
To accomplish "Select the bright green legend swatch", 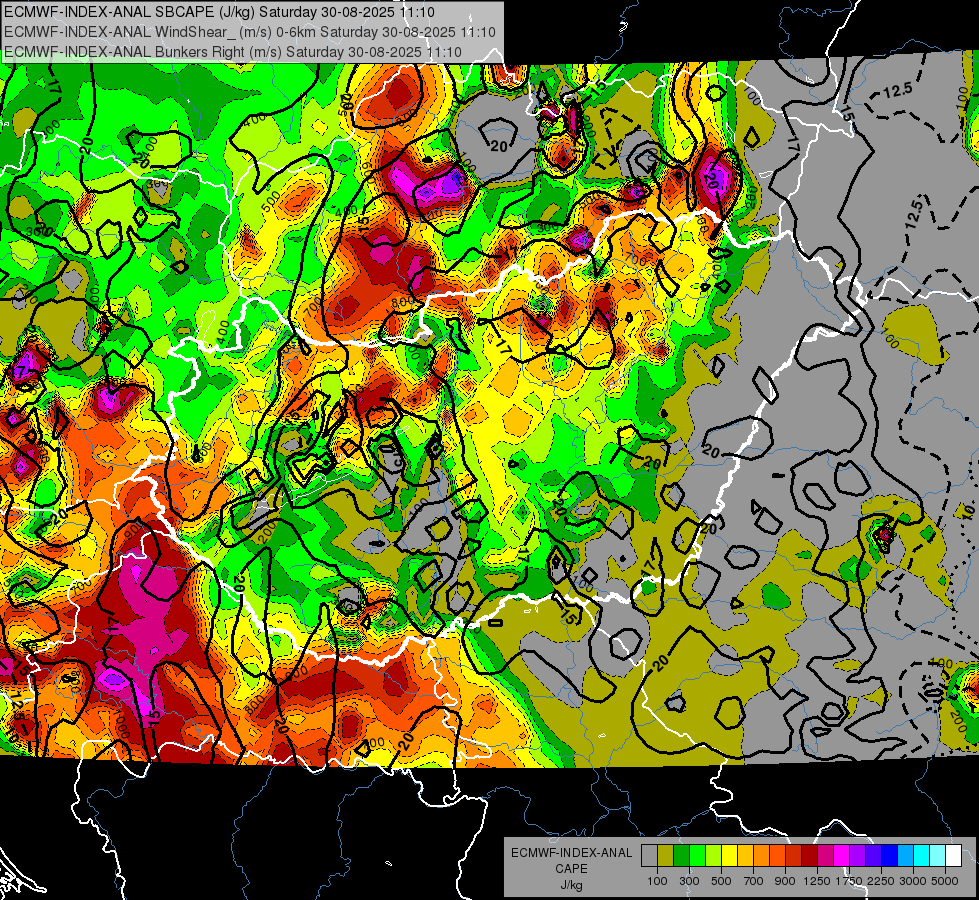I will 697,856.
